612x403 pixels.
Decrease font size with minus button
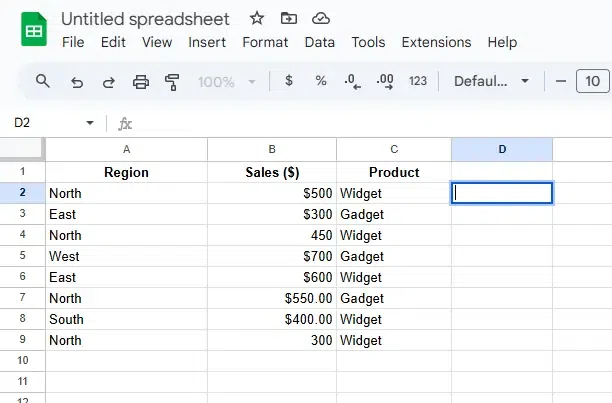coord(560,81)
